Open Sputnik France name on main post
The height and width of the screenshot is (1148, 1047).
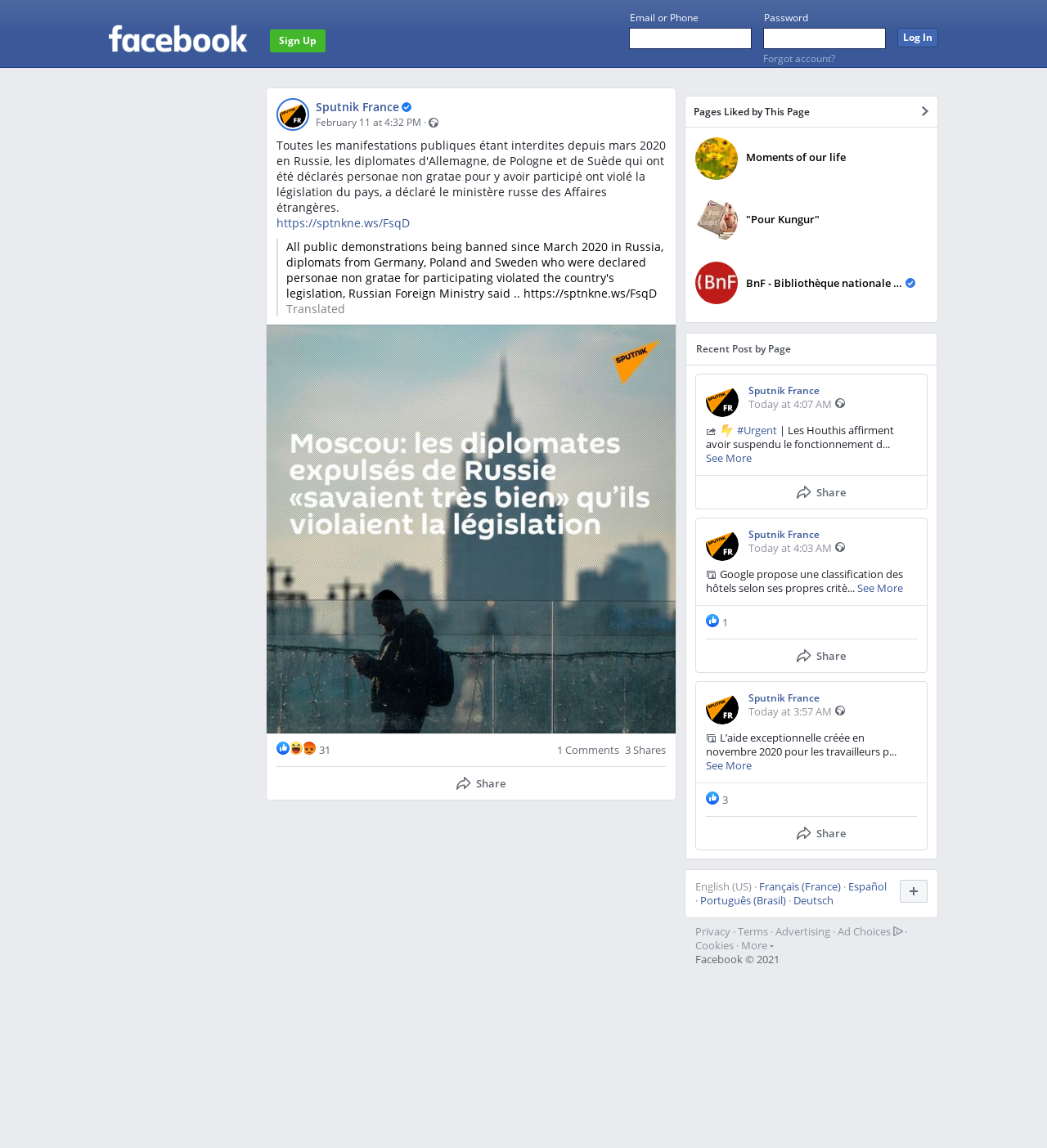[x=357, y=107]
